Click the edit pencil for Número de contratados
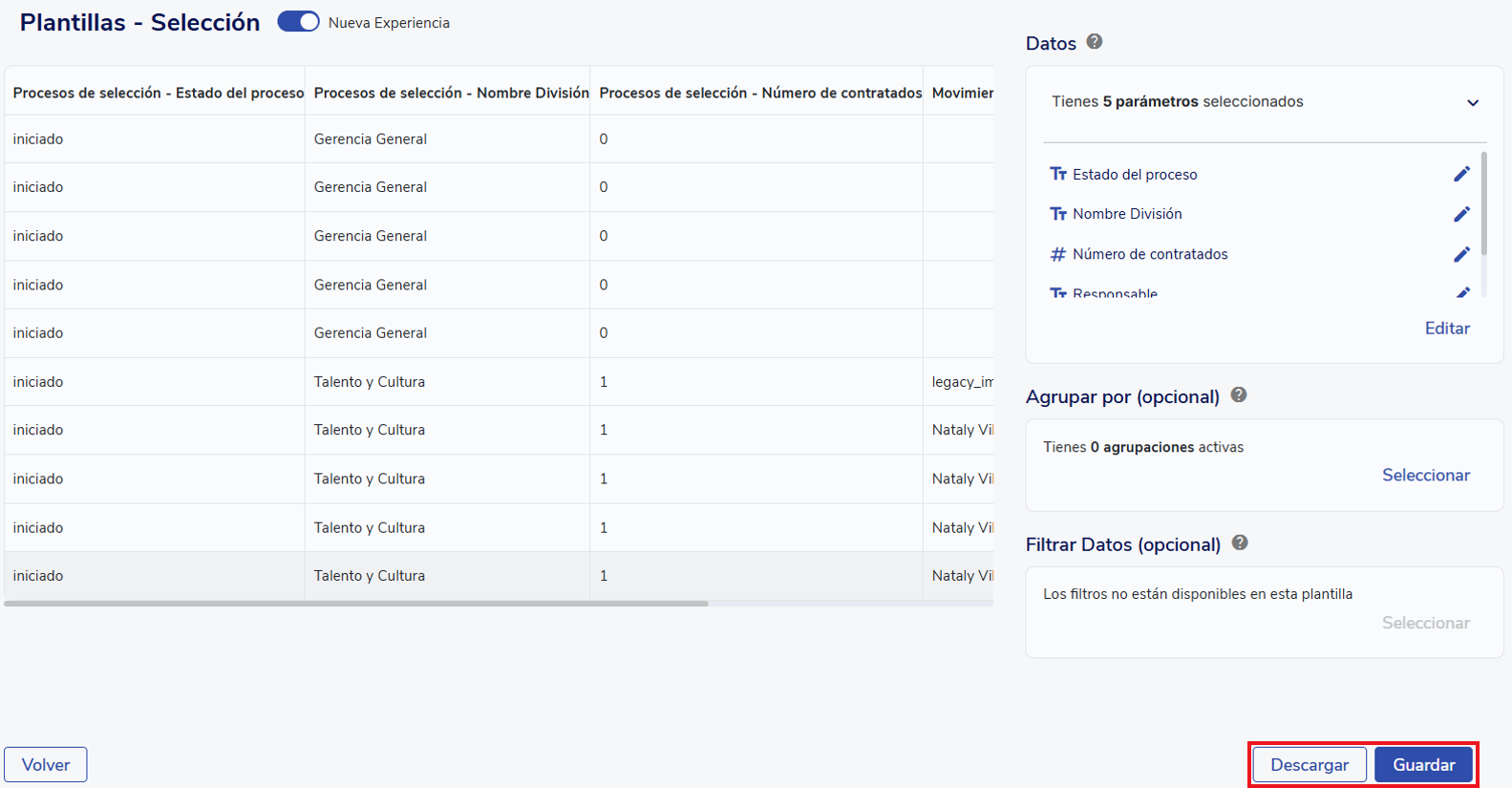Image resolution: width=1512 pixels, height=788 pixels. tap(1461, 254)
